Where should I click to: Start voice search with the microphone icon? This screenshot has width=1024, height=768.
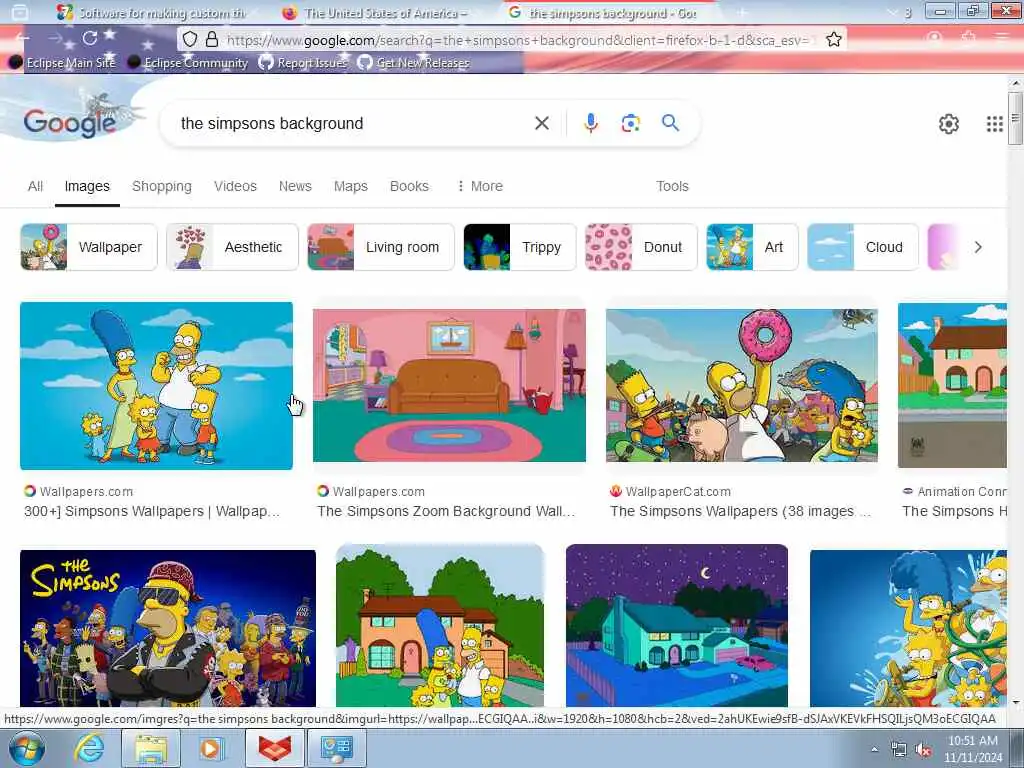pos(590,123)
